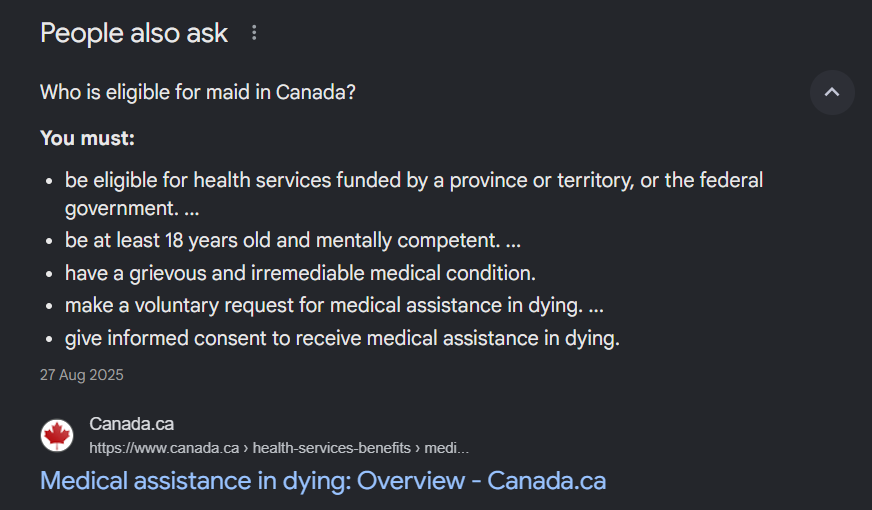872x510 pixels.
Task: Click the bold "You must:" text
Action: click(87, 138)
